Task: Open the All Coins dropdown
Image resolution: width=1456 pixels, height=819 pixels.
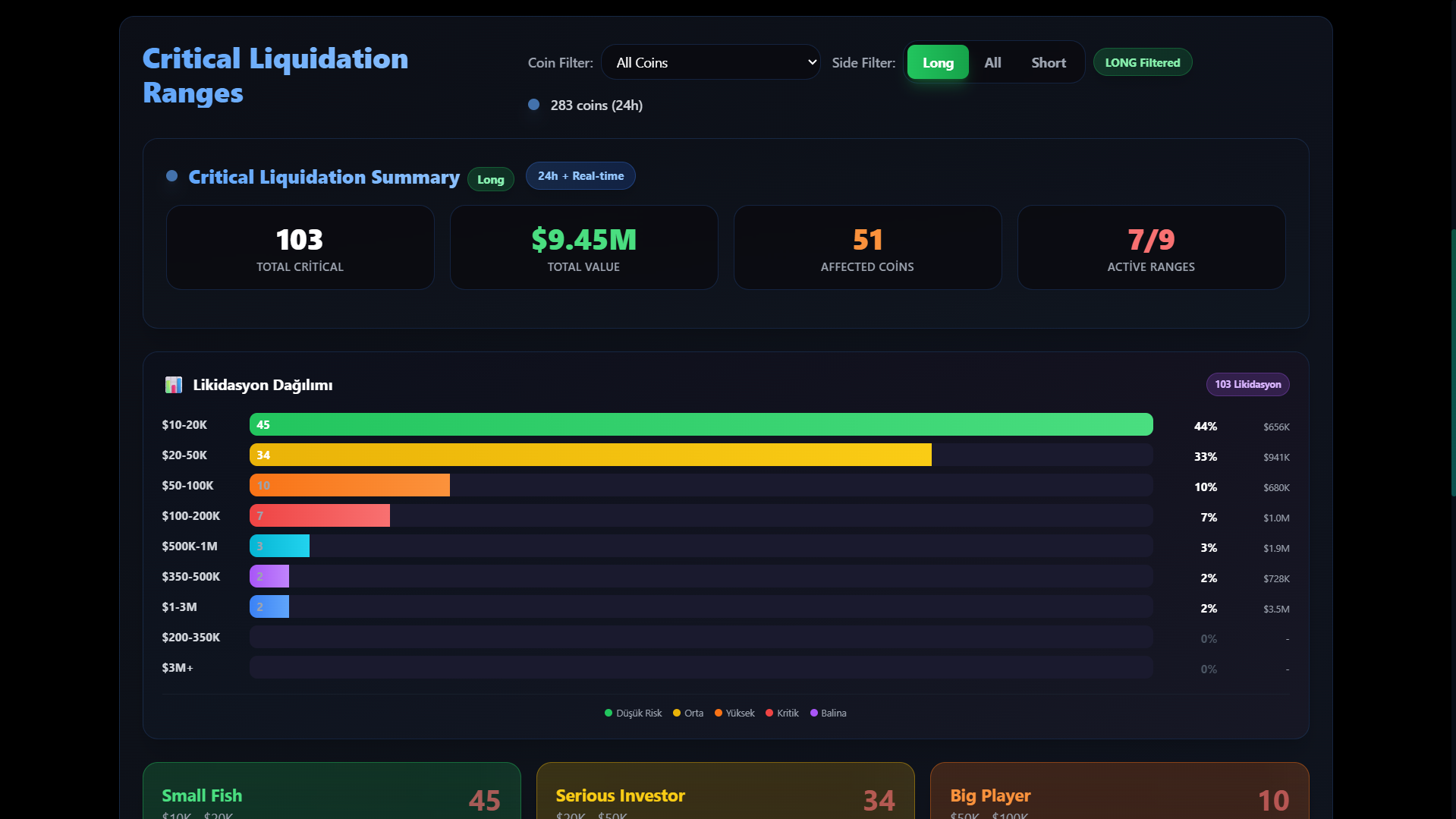Action: 710,62
